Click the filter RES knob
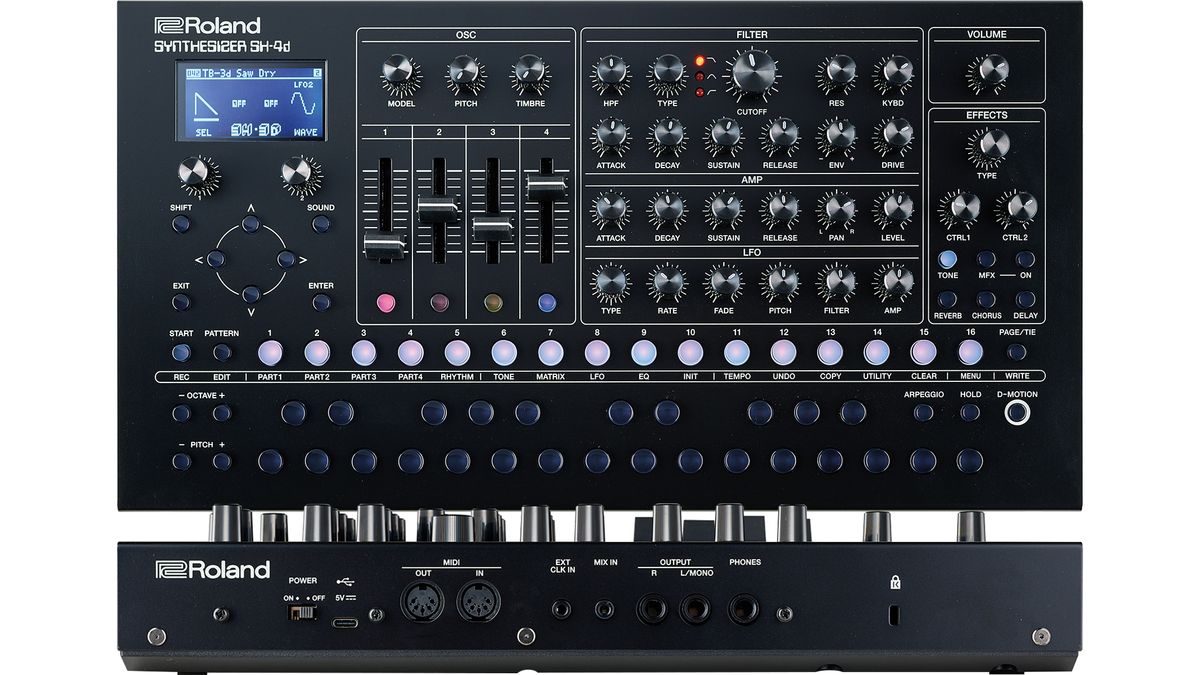The height and width of the screenshot is (675, 1200). pos(836,74)
